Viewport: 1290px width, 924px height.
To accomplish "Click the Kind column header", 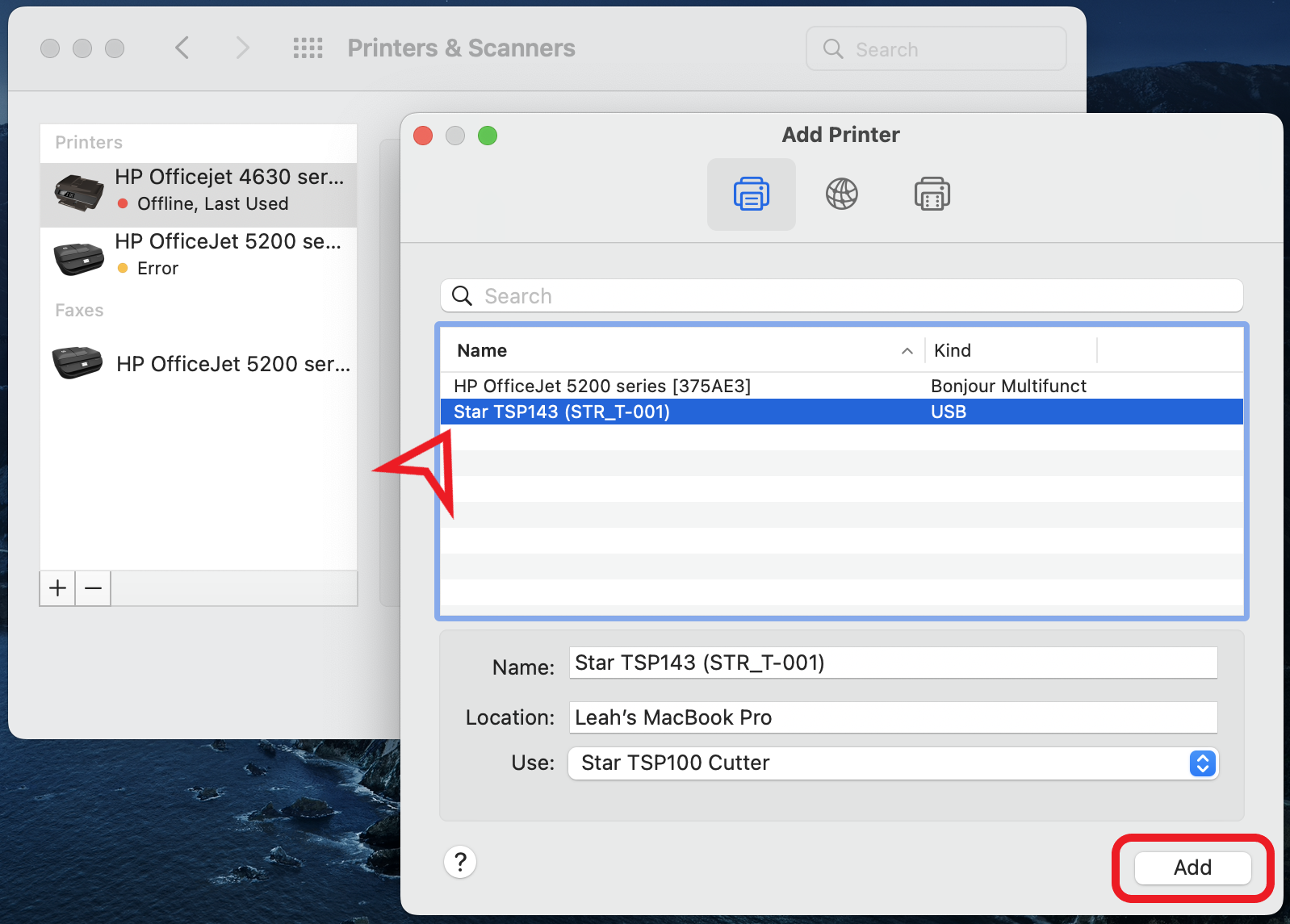I will coord(1011,350).
